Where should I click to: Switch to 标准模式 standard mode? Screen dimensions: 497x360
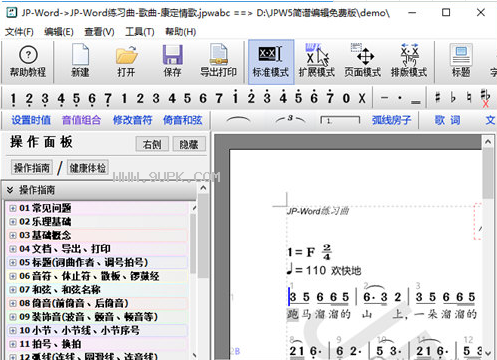click(x=271, y=61)
